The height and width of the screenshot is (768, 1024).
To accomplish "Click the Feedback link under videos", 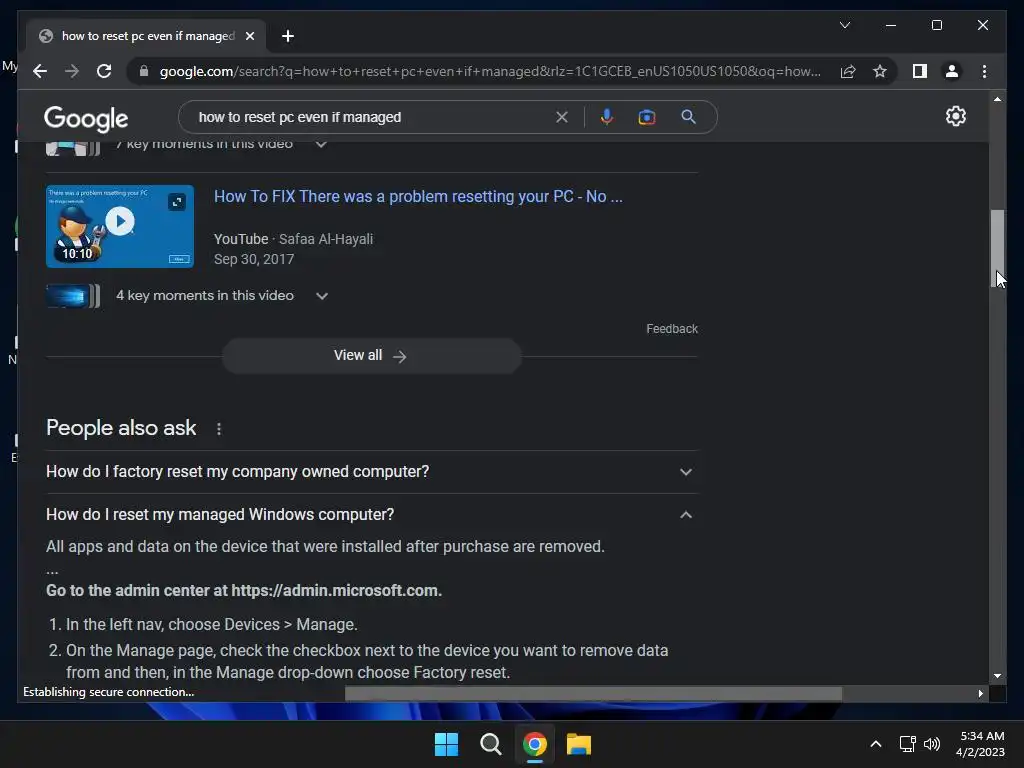I will point(672,328).
